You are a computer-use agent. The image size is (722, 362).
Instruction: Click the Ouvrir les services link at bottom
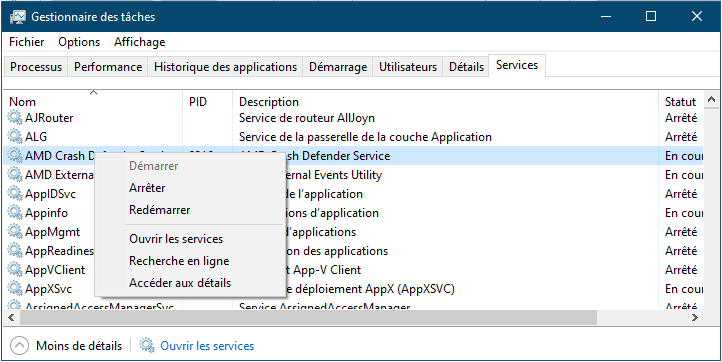click(x=207, y=346)
